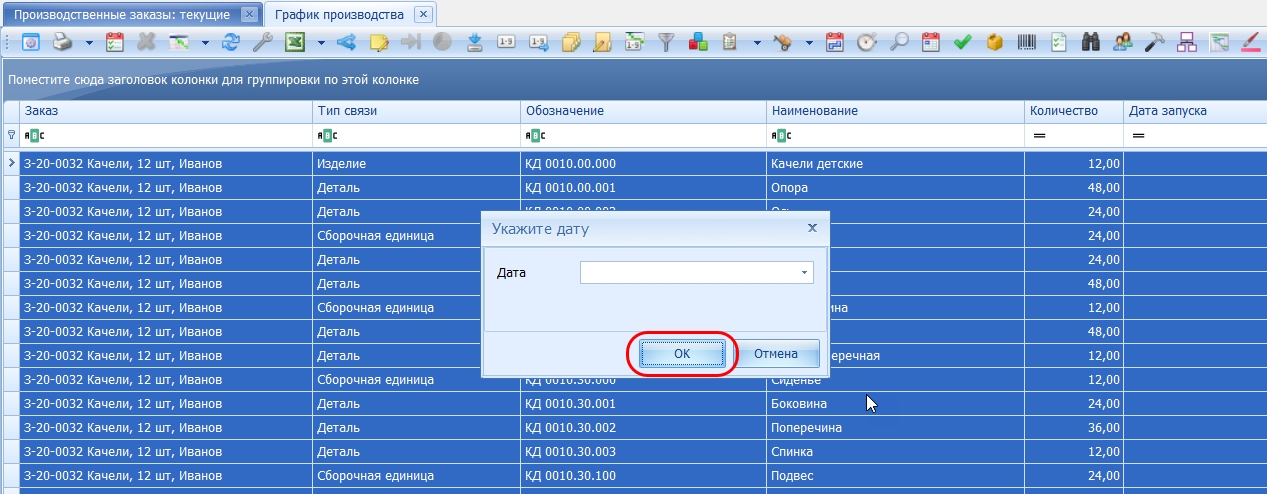Image resolution: width=1267 pixels, height=494 pixels.
Task: Click the Изделие type cell
Action: click(416, 163)
